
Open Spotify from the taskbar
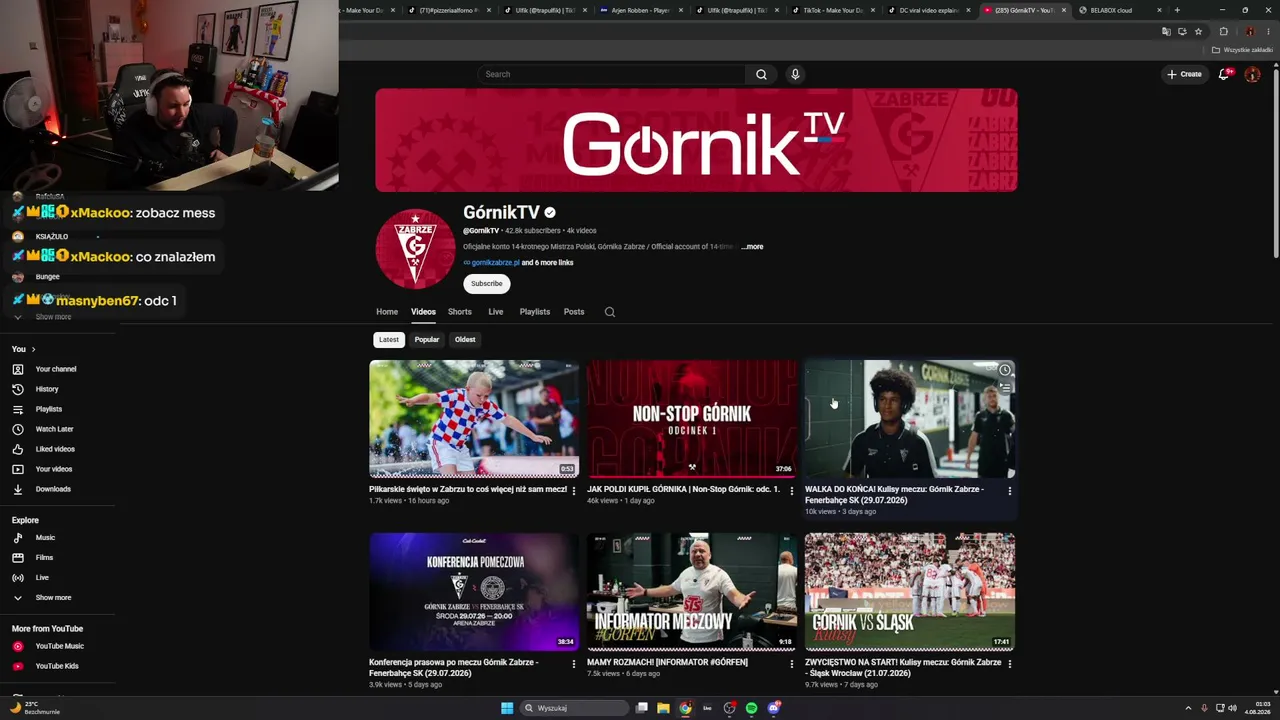tap(752, 708)
